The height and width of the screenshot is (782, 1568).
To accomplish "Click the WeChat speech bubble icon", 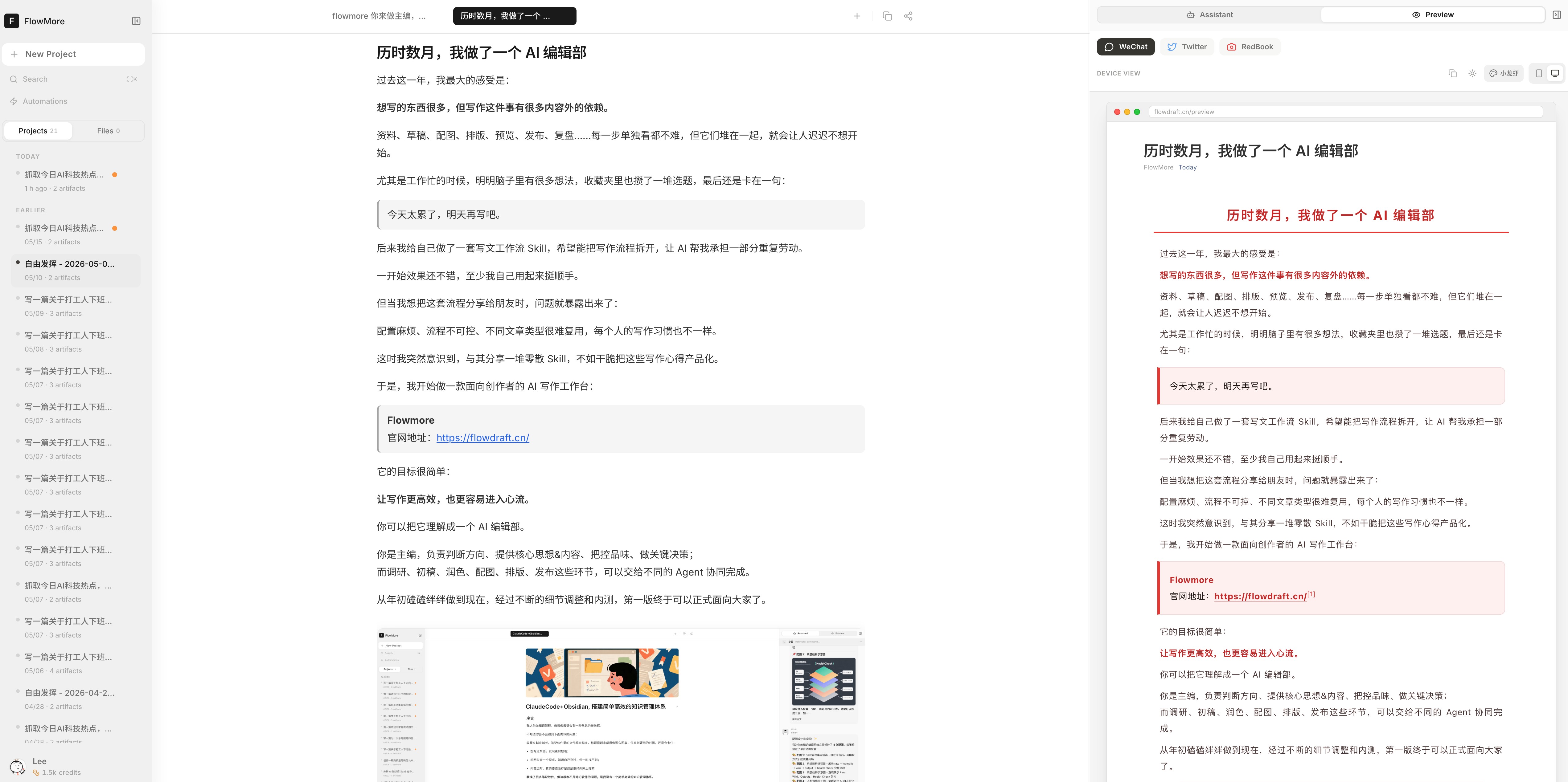I will [x=1109, y=47].
